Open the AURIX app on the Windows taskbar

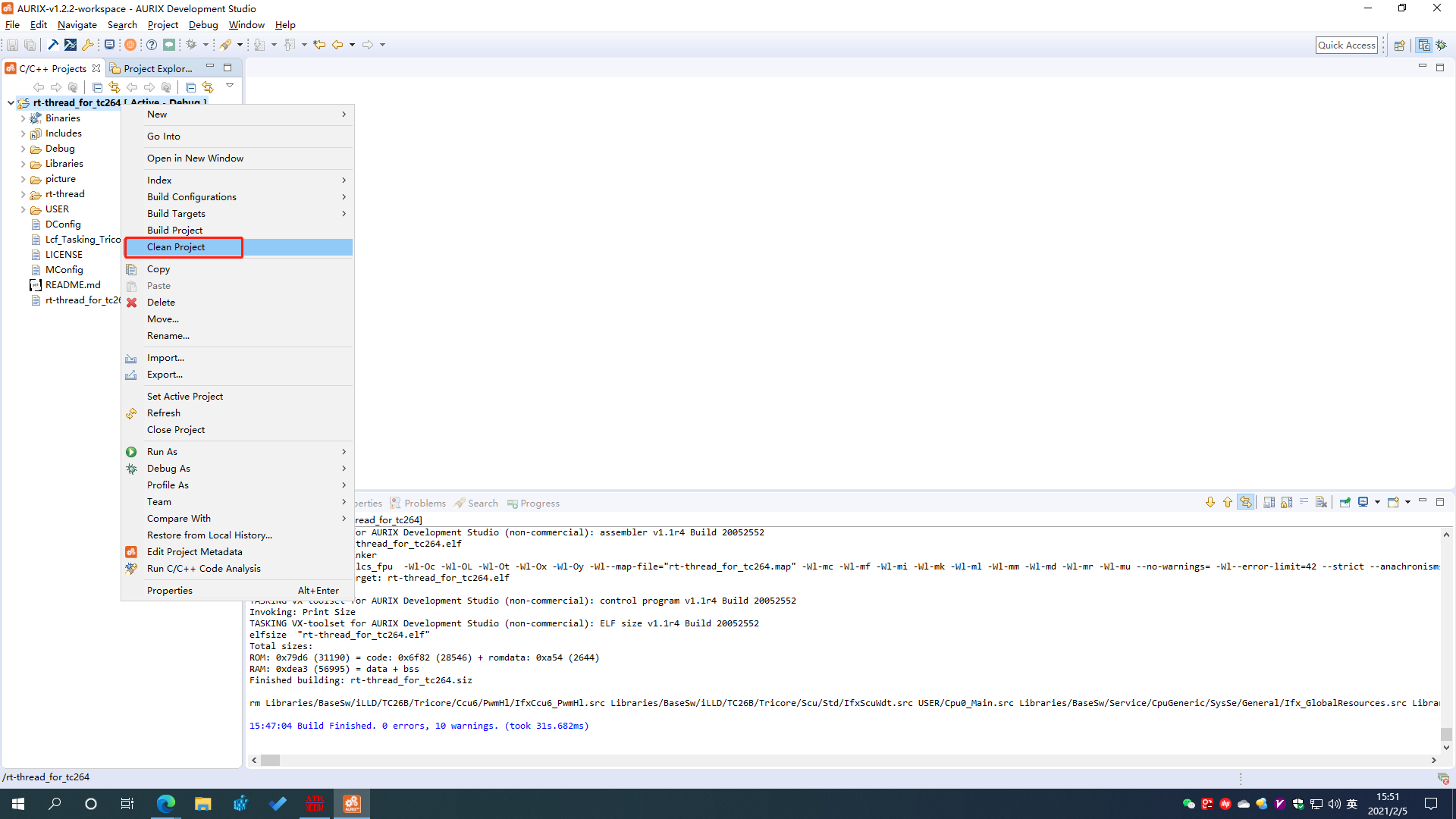tap(352, 804)
